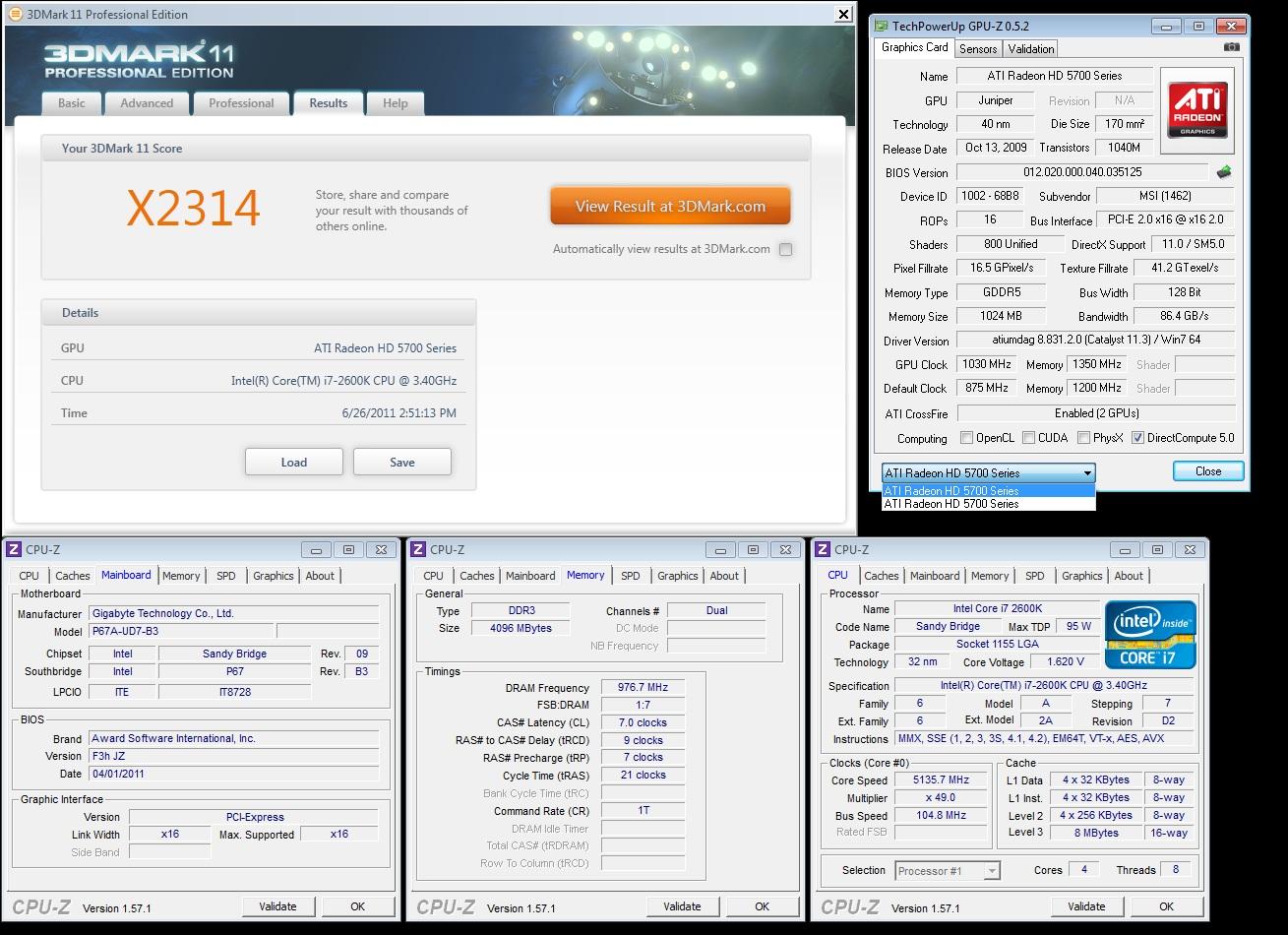
Task: Click the BIOS Version field in GPU-Z
Action: (x=1082, y=172)
